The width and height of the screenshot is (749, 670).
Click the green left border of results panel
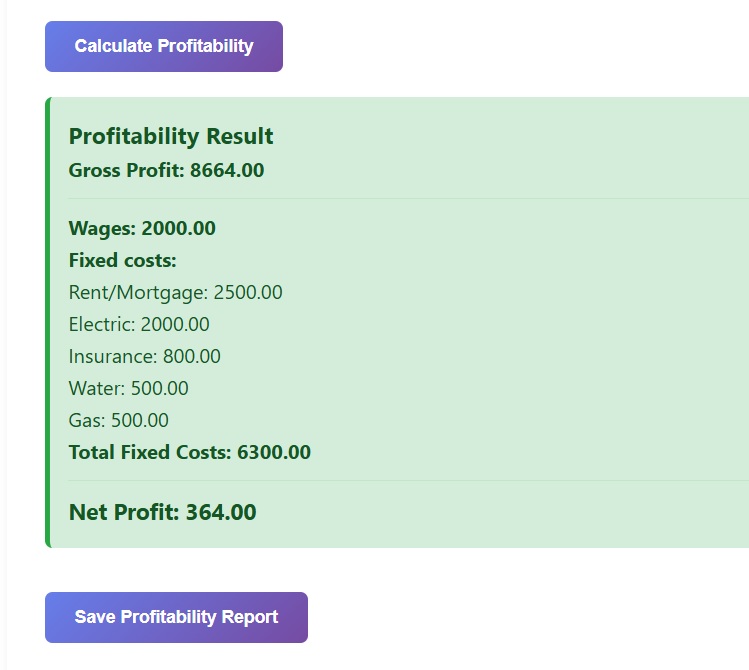[47, 322]
